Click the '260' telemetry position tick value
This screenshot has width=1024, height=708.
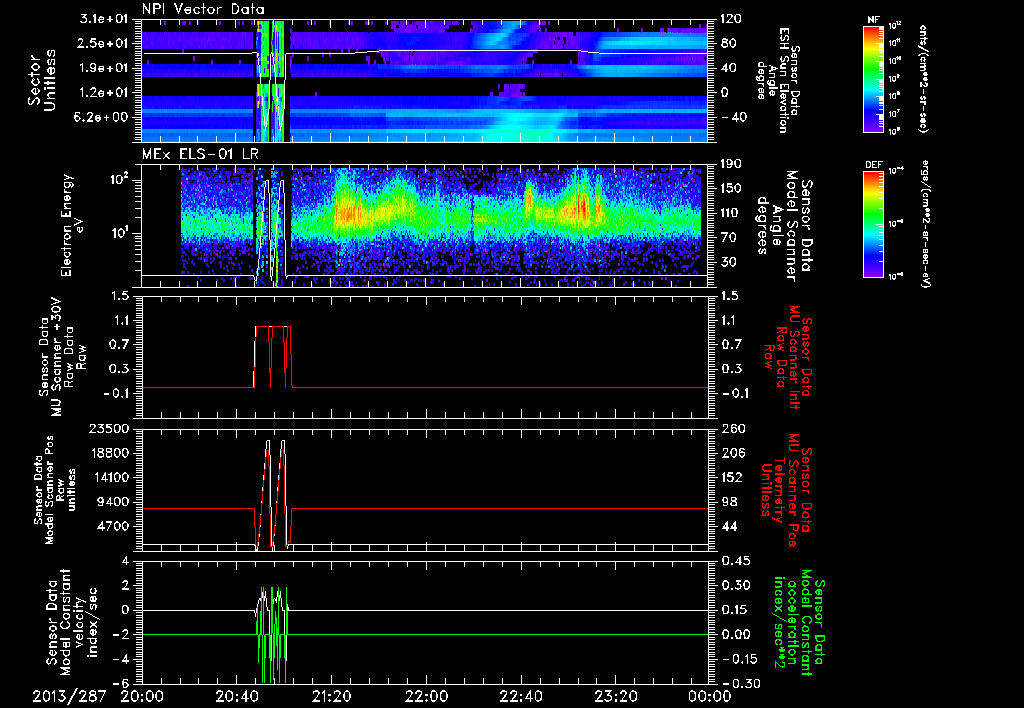(x=731, y=428)
